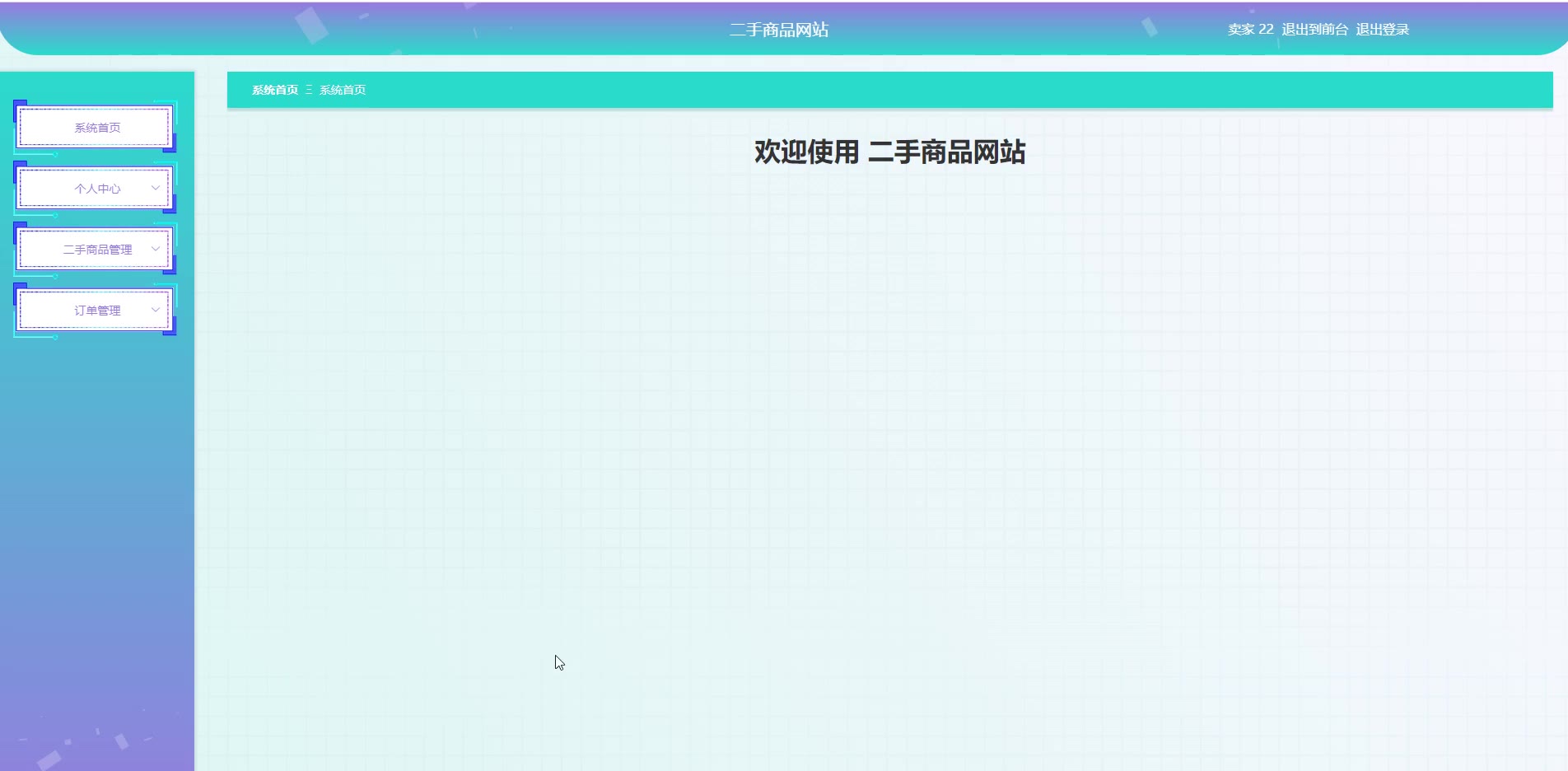Screen dimensions: 1568x771
Task: Click 退出登录 to log out
Action: pyautogui.click(x=1383, y=30)
